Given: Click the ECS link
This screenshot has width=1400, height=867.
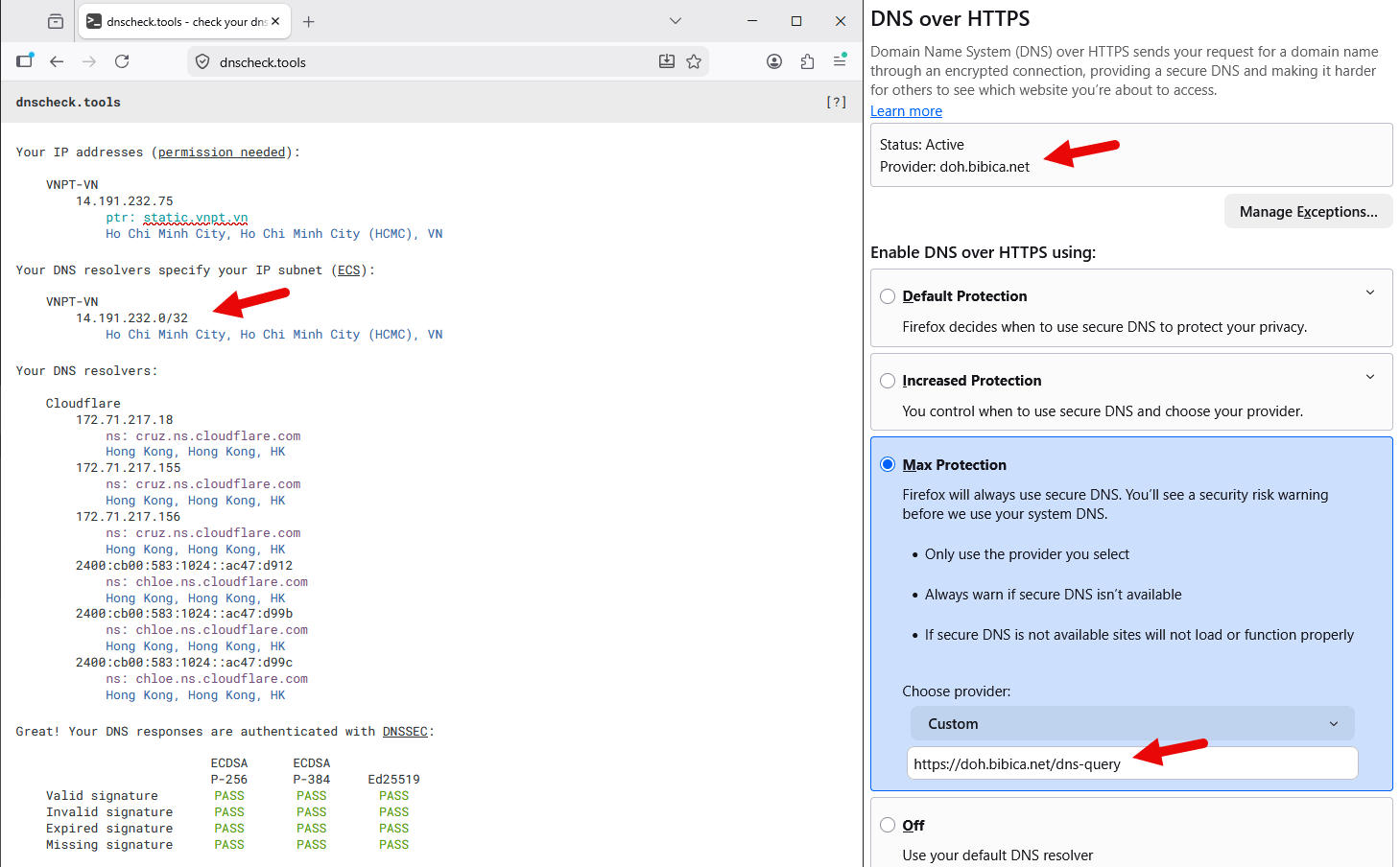Looking at the screenshot, I should point(348,270).
